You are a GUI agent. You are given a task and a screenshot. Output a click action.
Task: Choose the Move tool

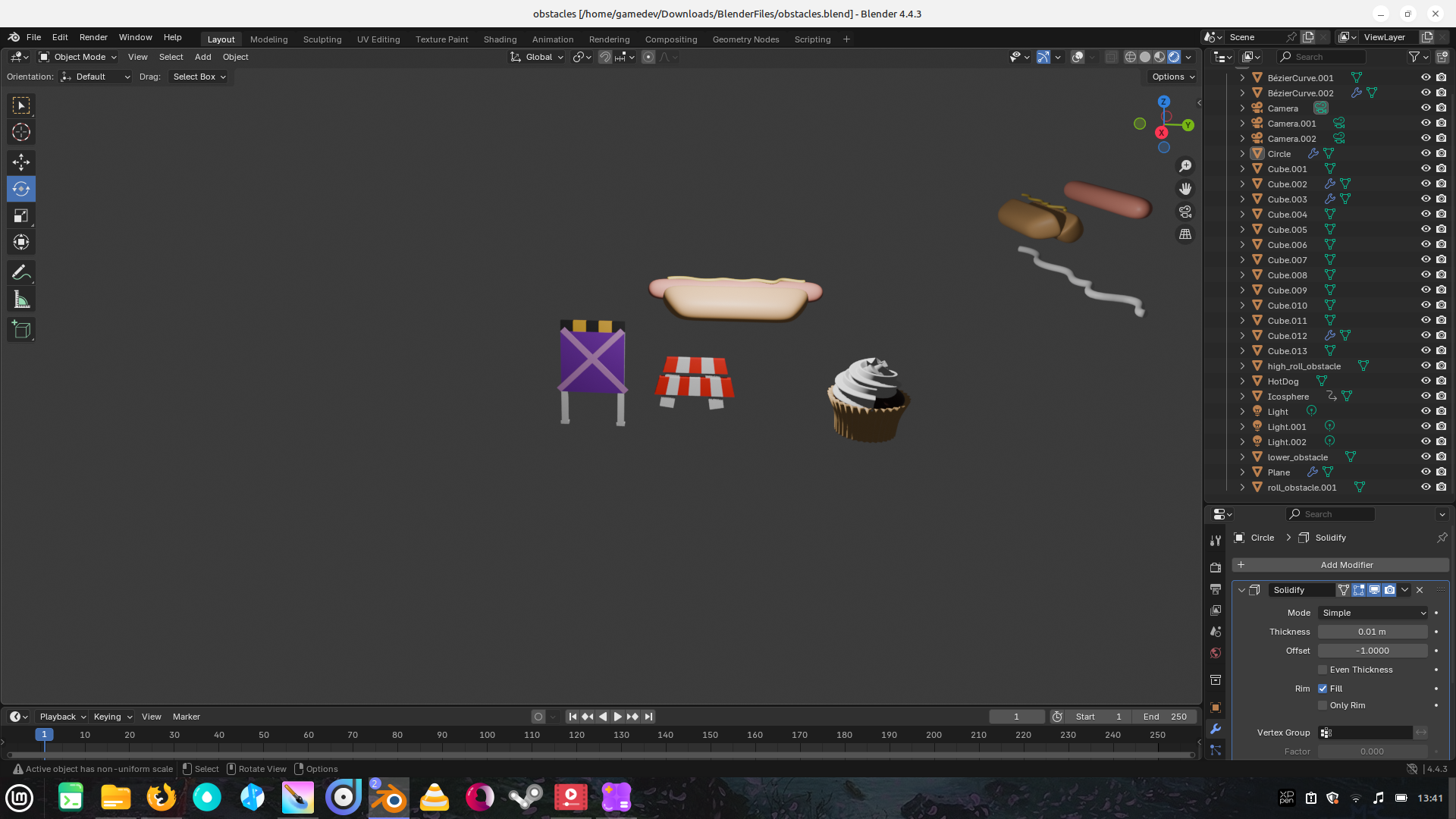[21, 162]
